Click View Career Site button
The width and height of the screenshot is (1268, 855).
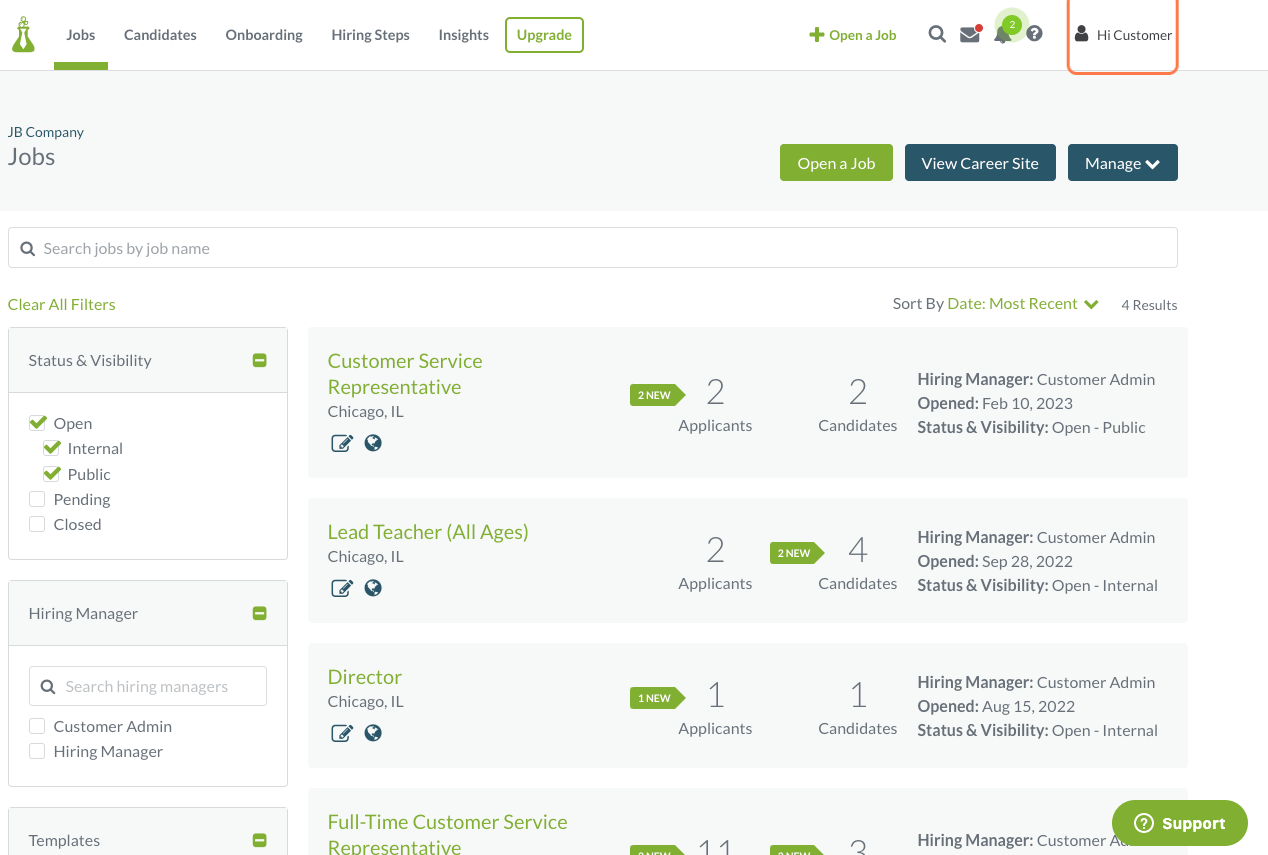coord(980,163)
